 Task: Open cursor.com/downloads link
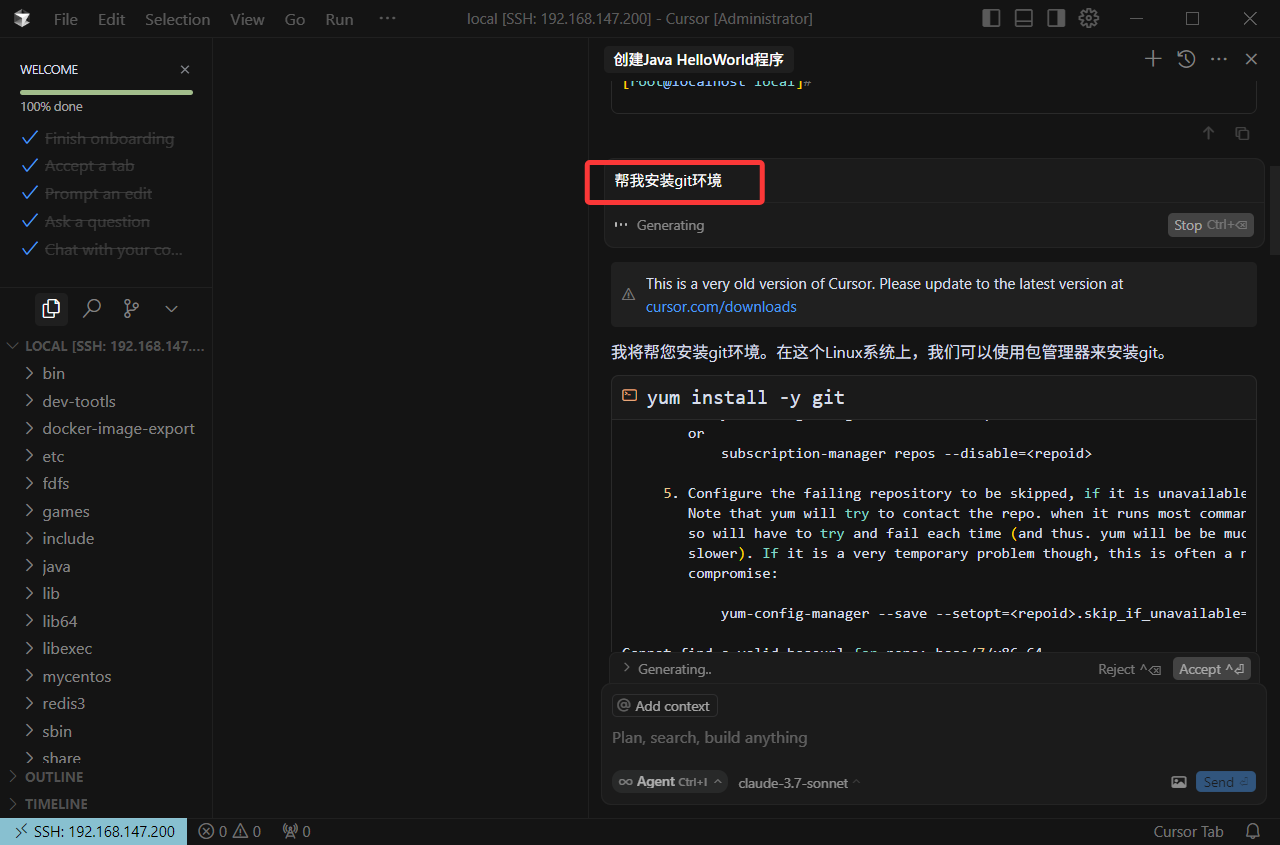pos(721,306)
